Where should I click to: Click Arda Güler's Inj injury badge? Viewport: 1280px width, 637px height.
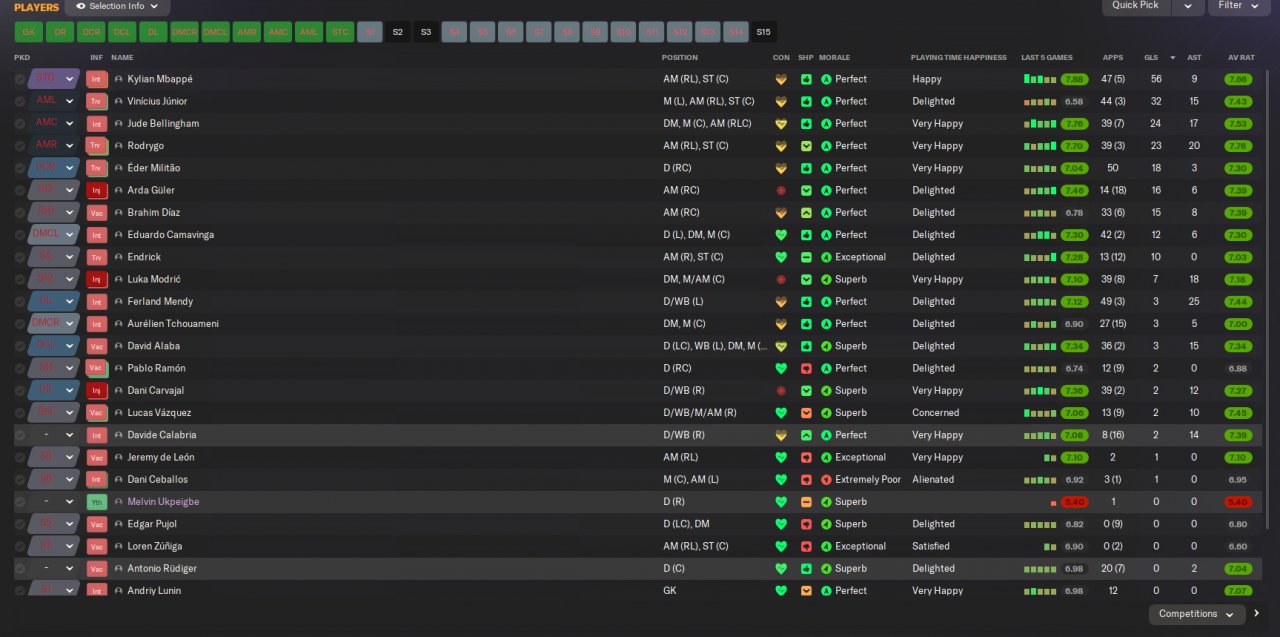pos(96,190)
